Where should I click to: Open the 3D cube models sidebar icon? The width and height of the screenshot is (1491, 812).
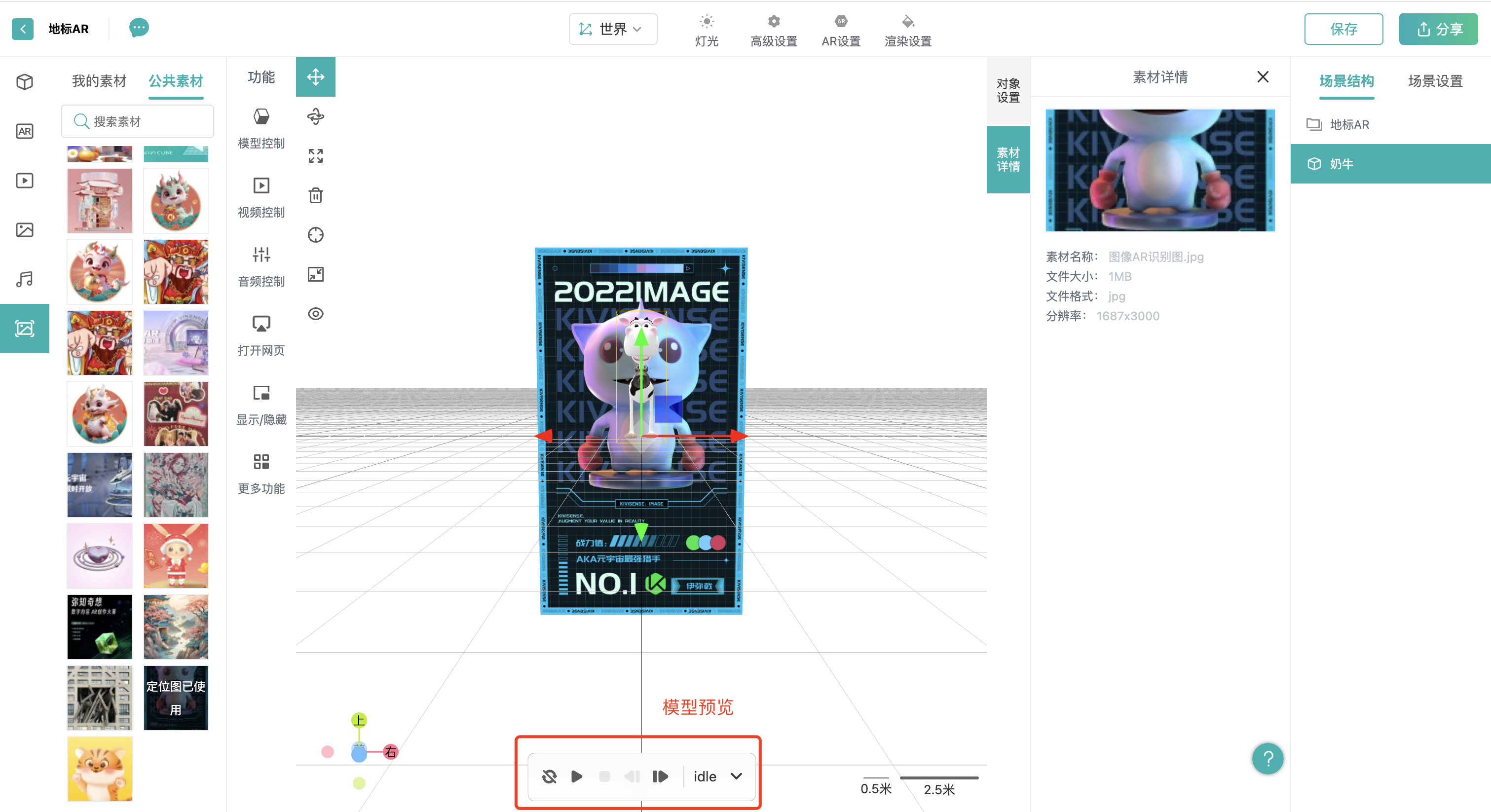(x=24, y=81)
